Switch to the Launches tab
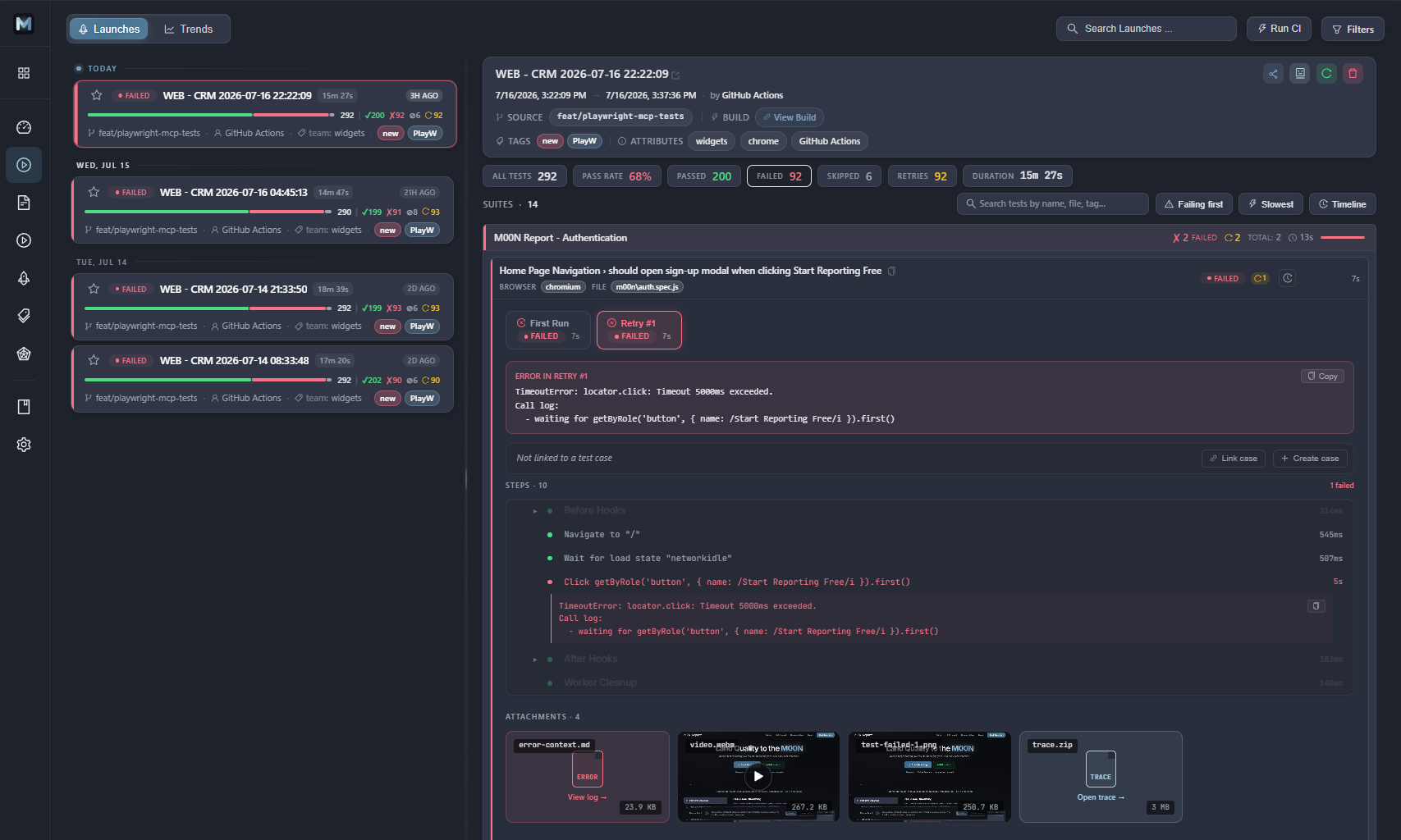The height and width of the screenshot is (840, 1401). (x=109, y=29)
